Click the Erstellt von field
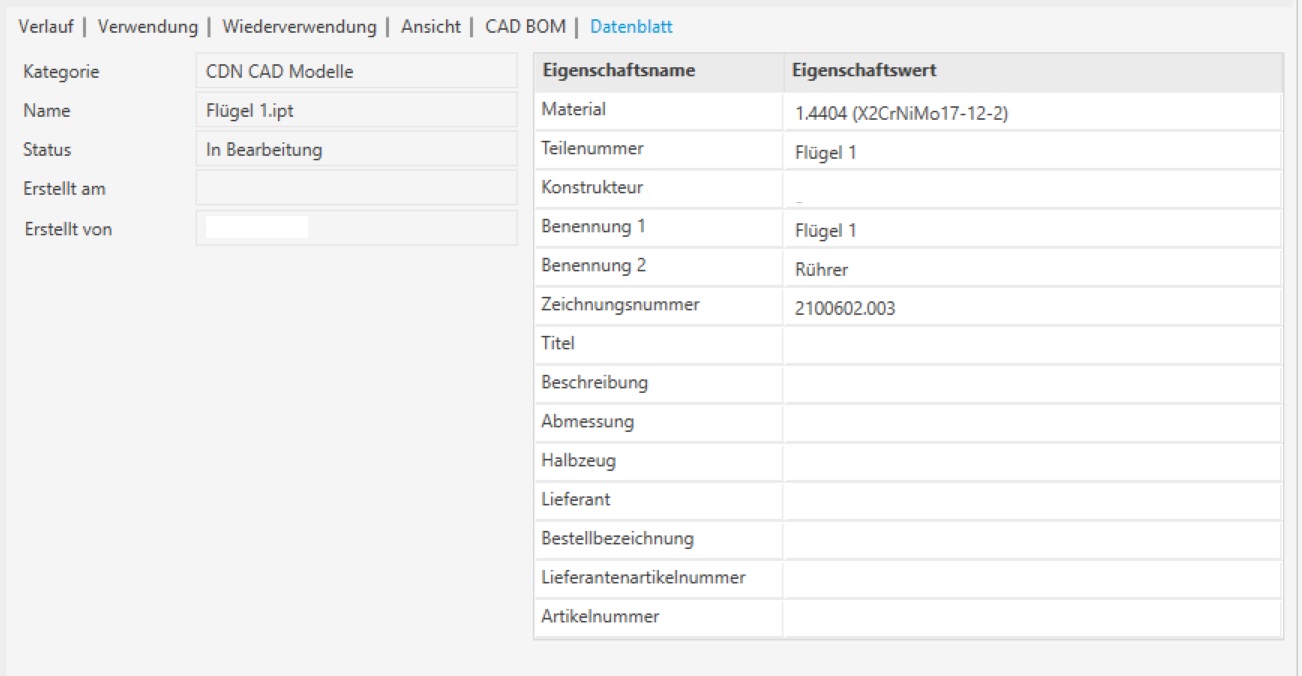 (356, 228)
